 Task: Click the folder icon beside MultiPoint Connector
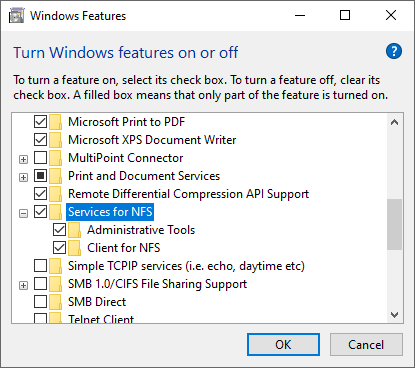[x=55, y=158]
